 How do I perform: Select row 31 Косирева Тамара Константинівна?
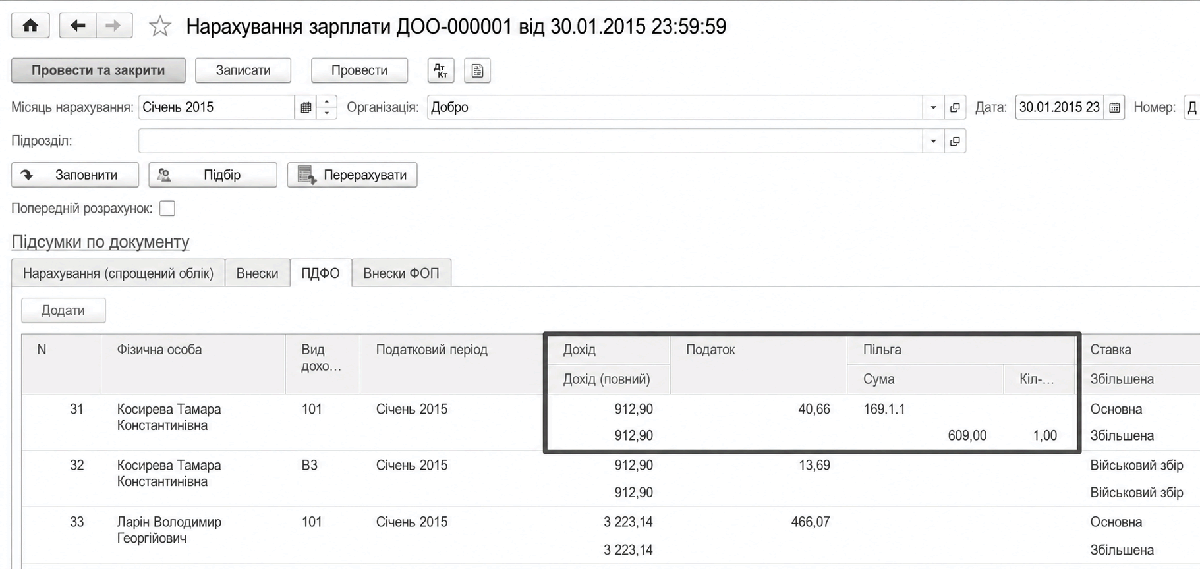[x=610, y=422]
